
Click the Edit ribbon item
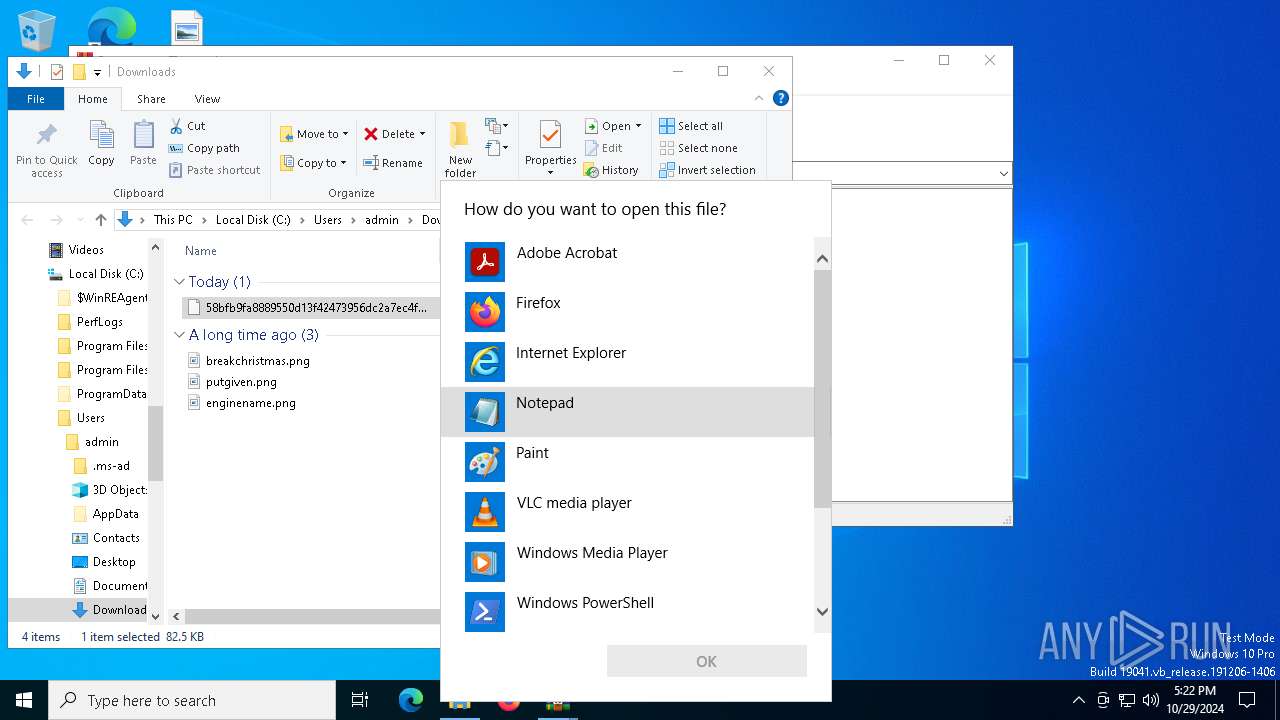pos(604,148)
